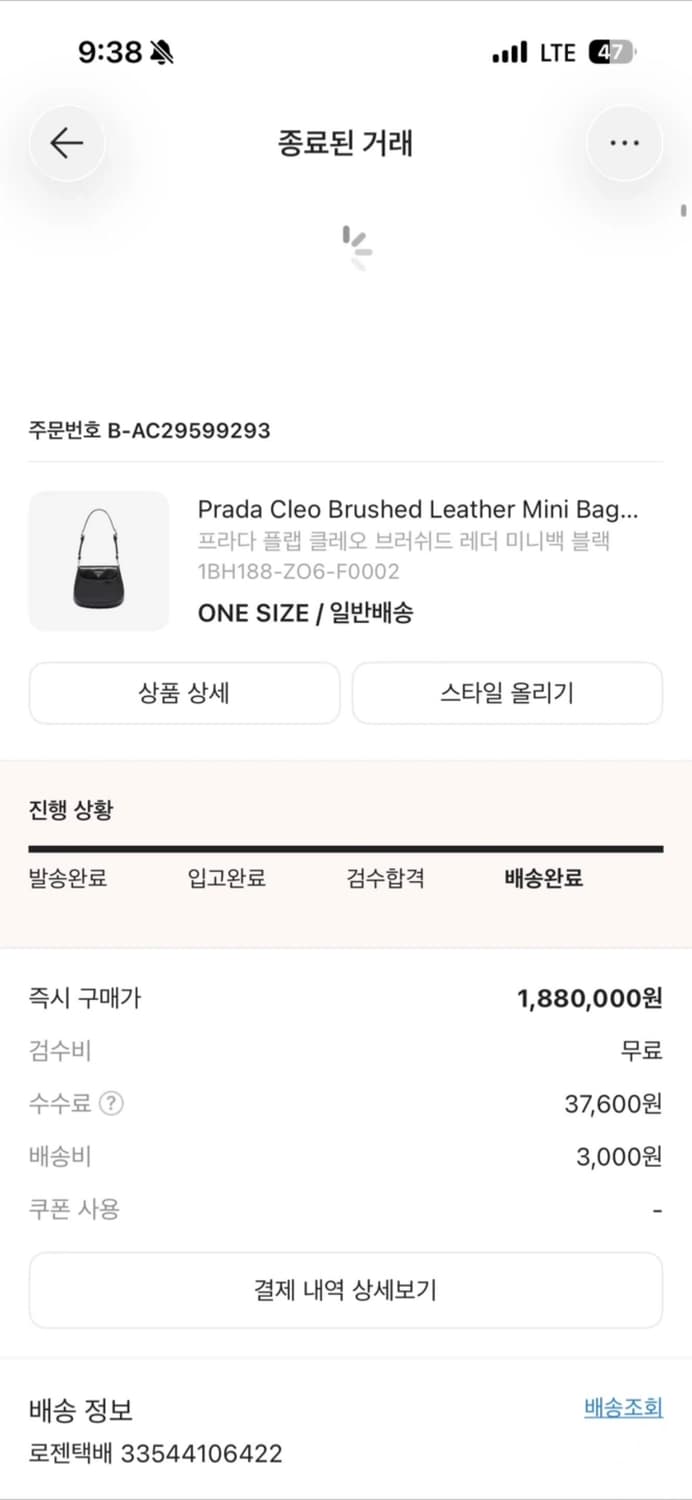Open the 종료된 거래 title header
The width and height of the screenshot is (692, 1500).
pyautogui.click(x=346, y=143)
